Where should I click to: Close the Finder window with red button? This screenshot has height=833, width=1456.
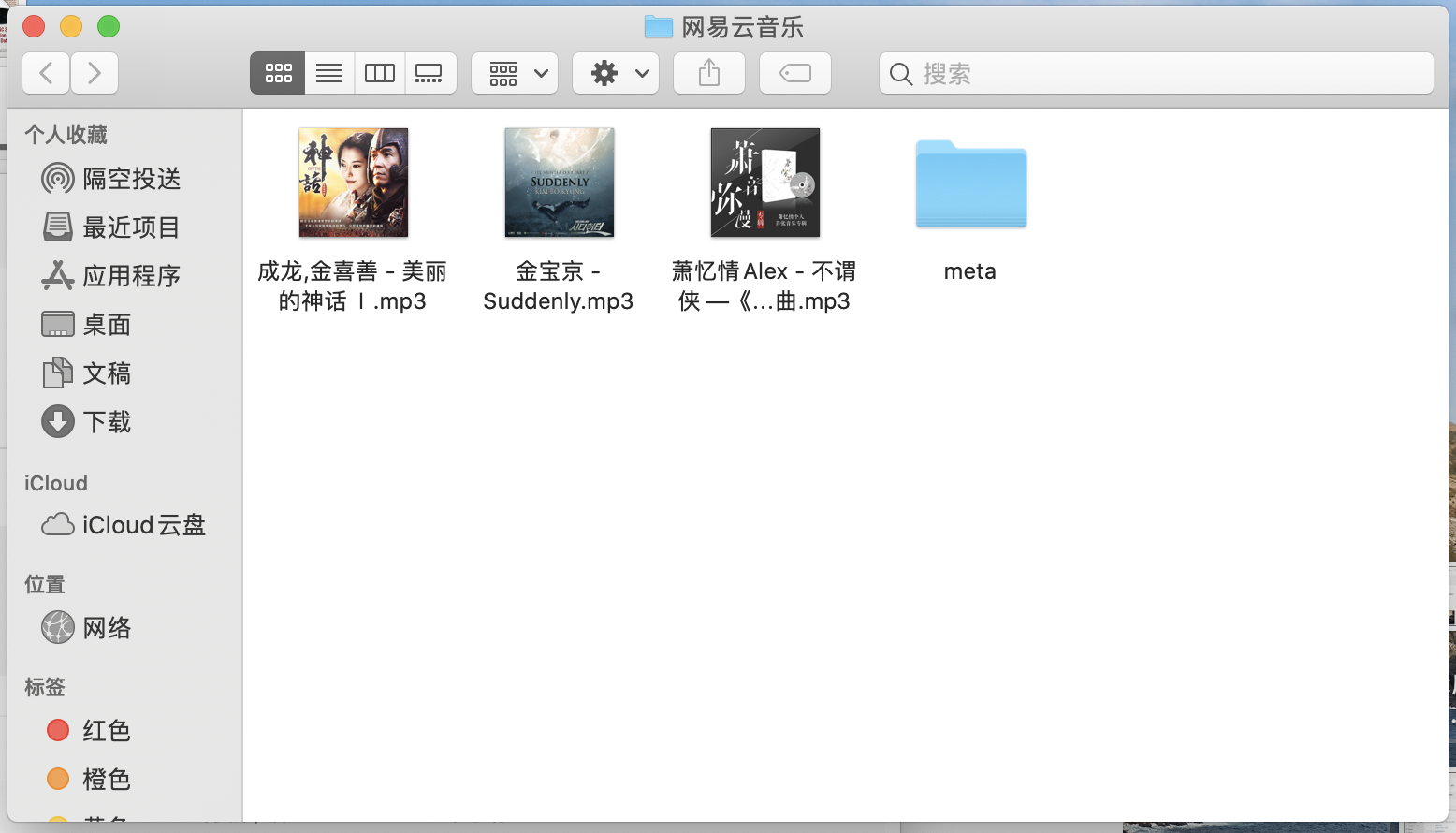(34, 26)
